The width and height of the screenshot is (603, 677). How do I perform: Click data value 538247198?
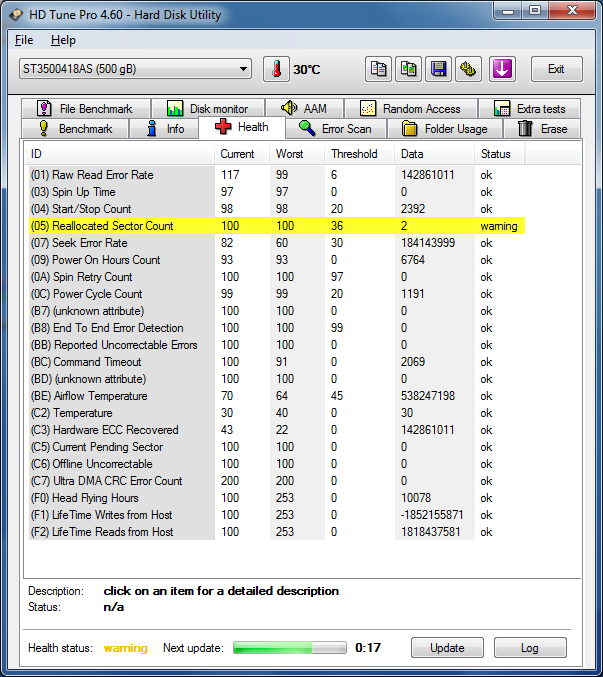tap(428, 396)
